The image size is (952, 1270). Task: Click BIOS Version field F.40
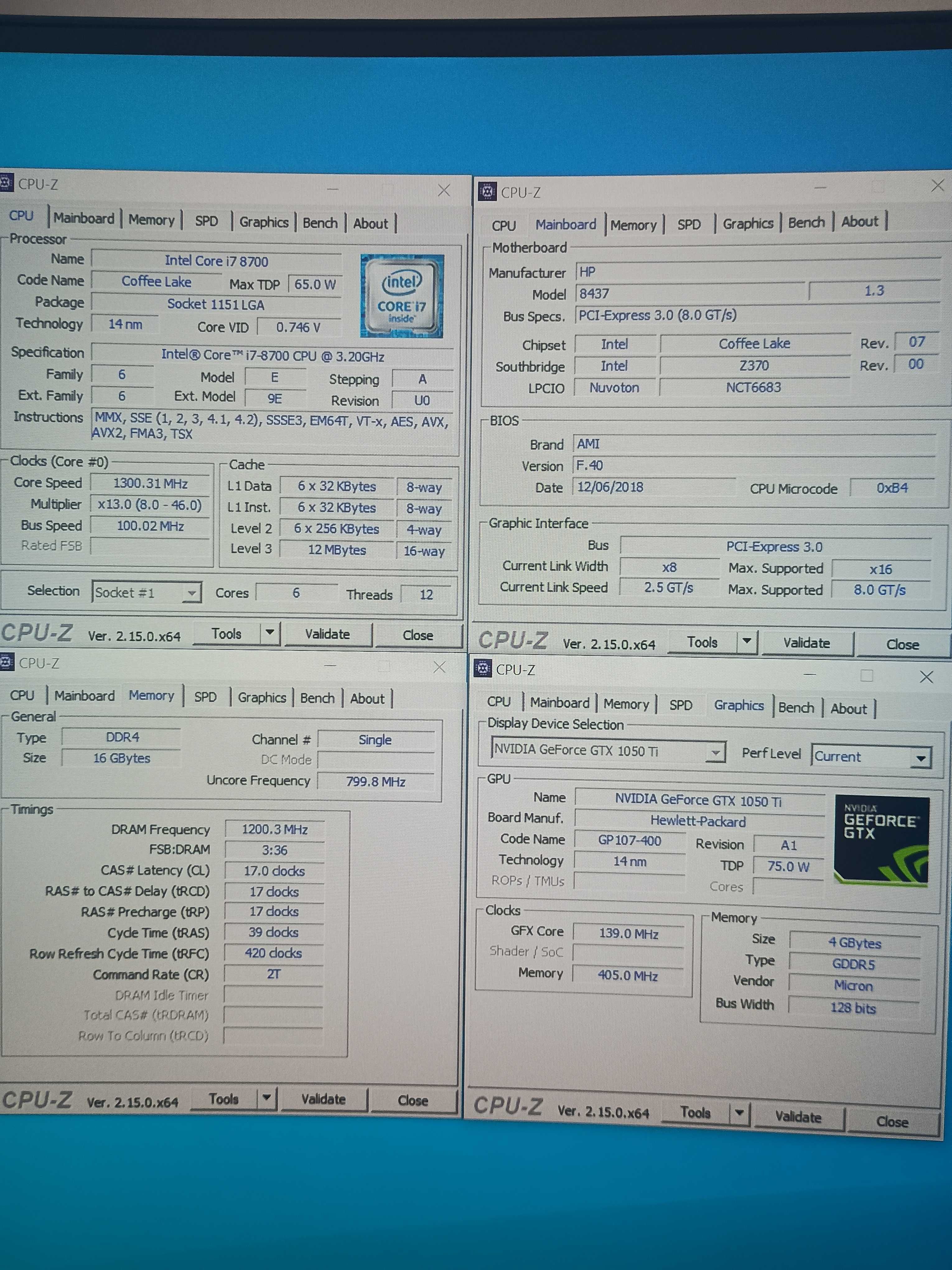(754, 466)
